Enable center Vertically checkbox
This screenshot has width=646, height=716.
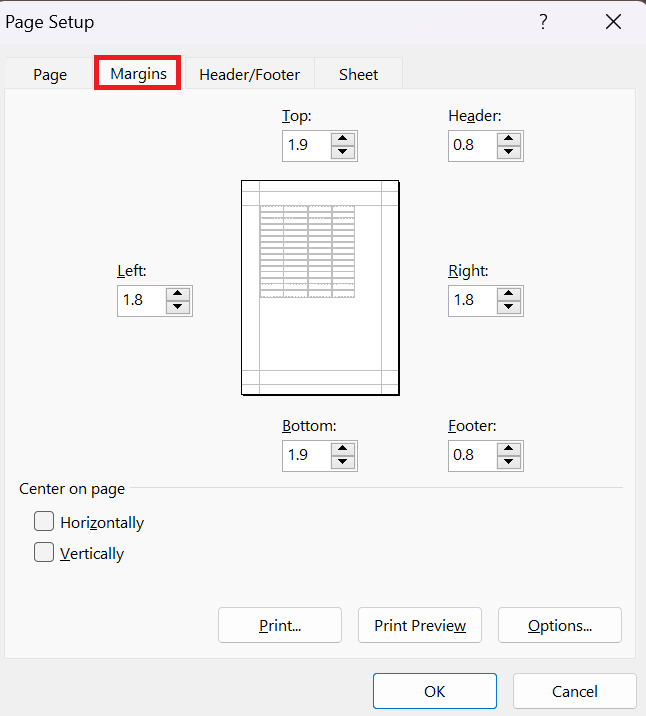point(44,552)
